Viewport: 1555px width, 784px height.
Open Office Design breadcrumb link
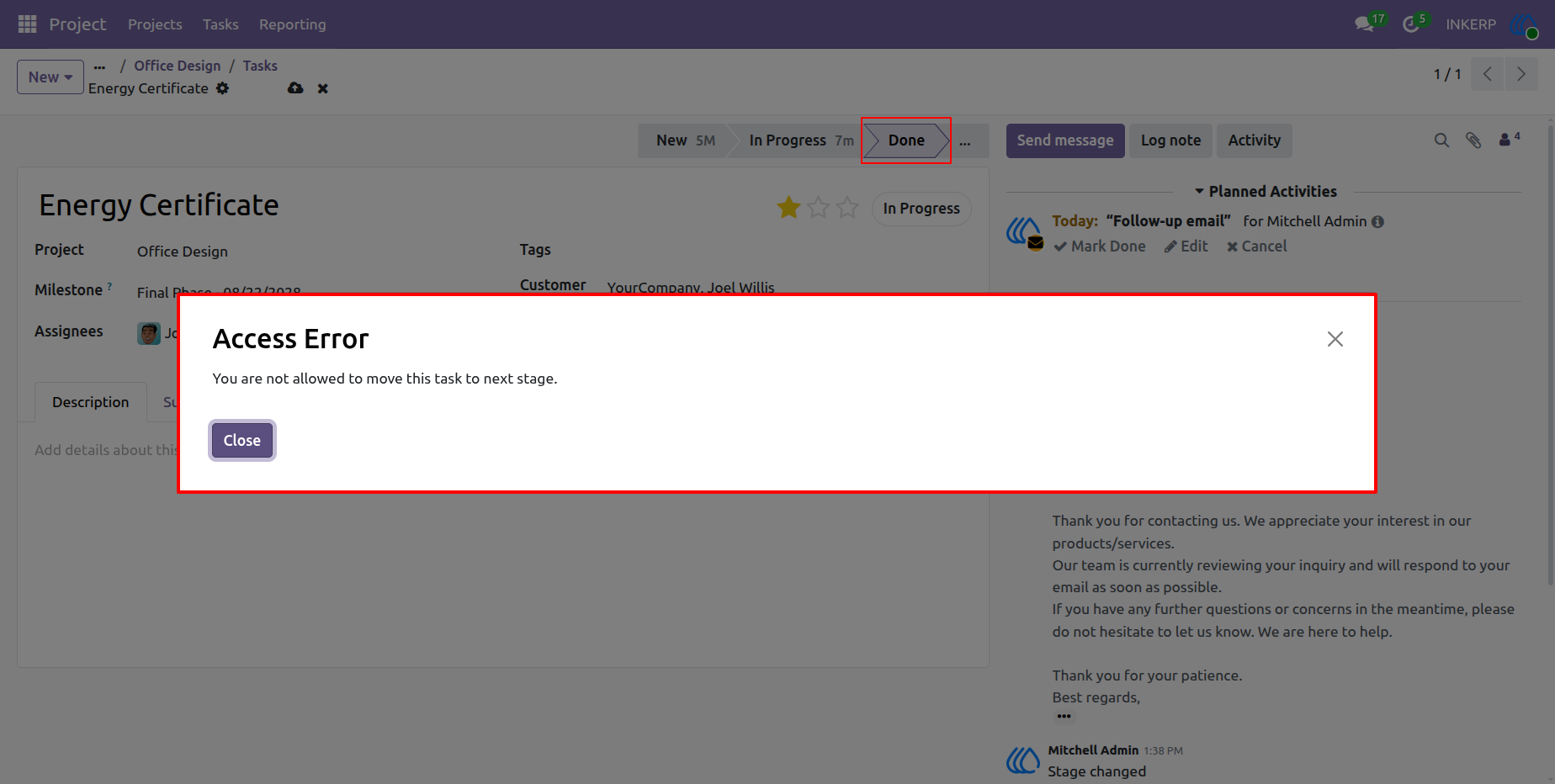pyautogui.click(x=178, y=66)
